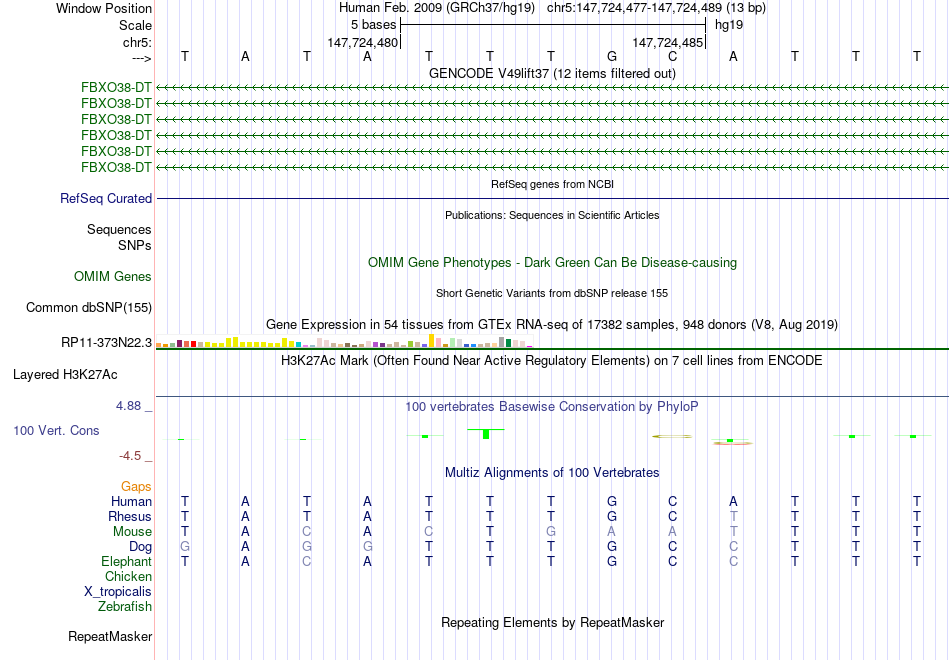Click the RP11-373N22.3 GTEx gene label
Image resolution: width=950 pixels, height=660 pixels.
point(107,343)
